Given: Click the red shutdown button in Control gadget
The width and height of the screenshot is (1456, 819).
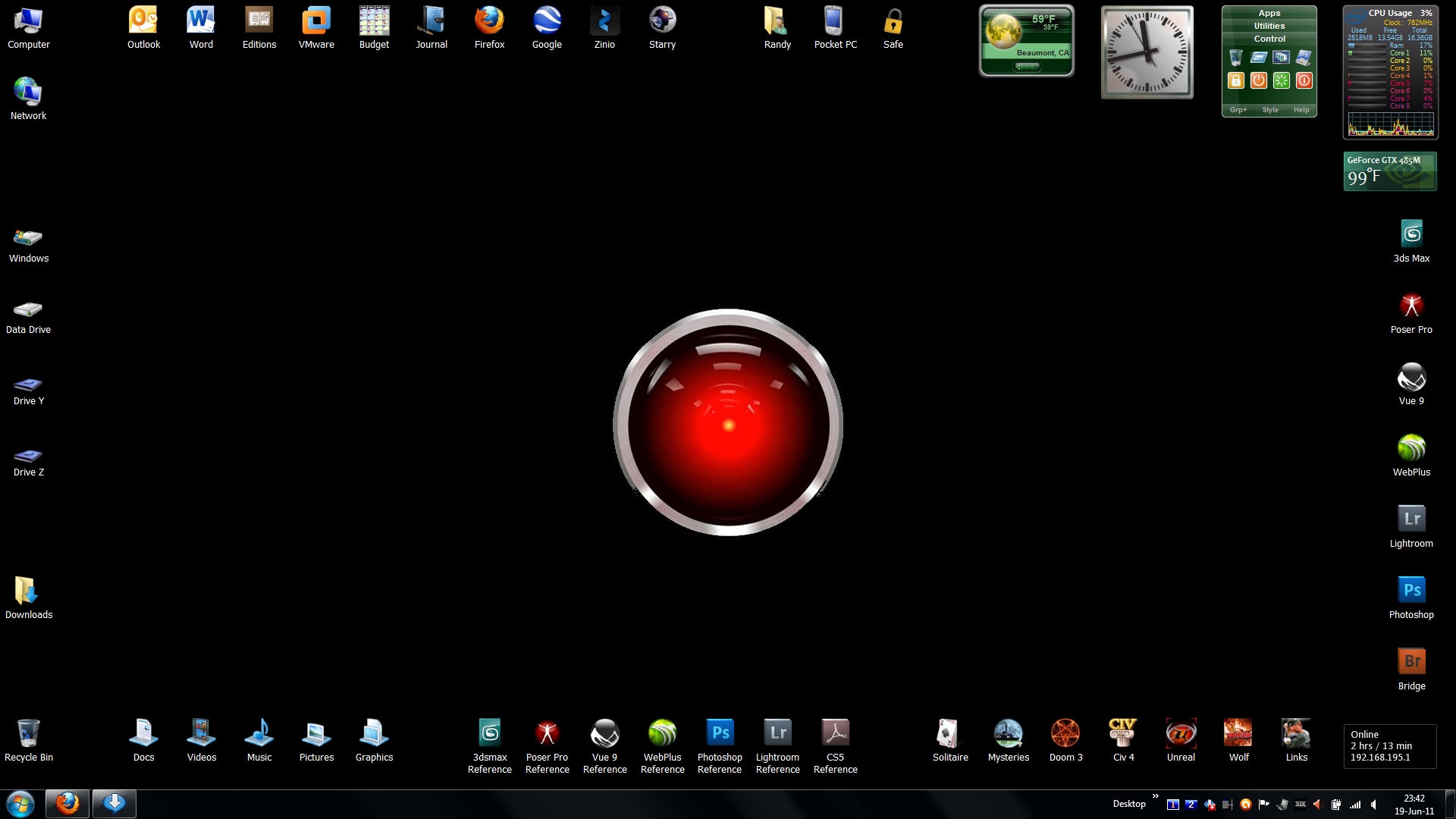Looking at the screenshot, I should pyautogui.click(x=1304, y=80).
